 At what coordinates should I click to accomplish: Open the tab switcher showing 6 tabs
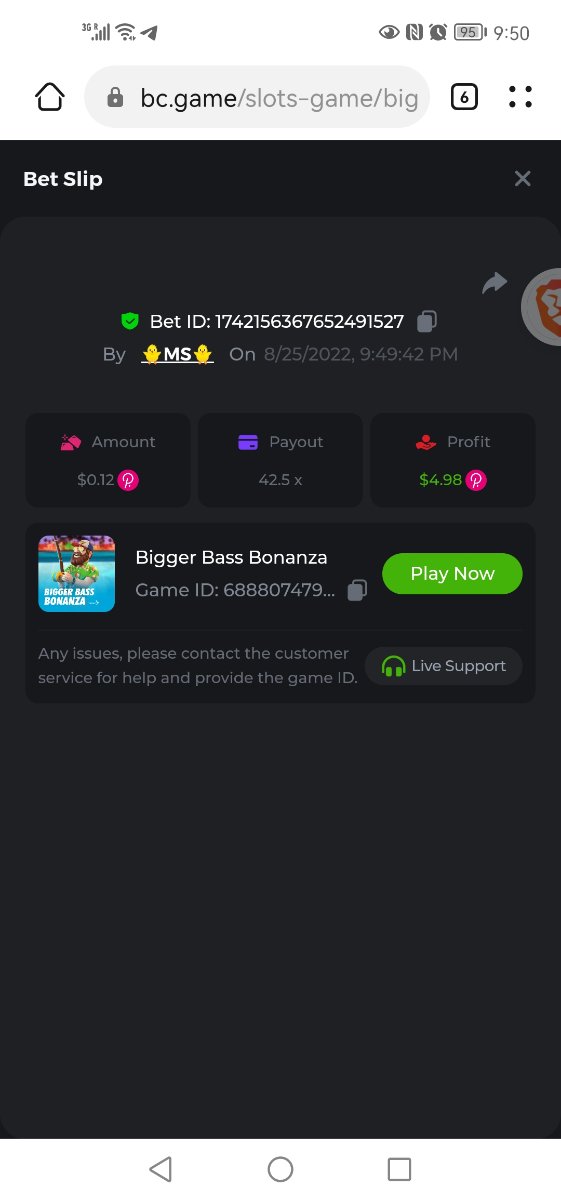click(464, 97)
